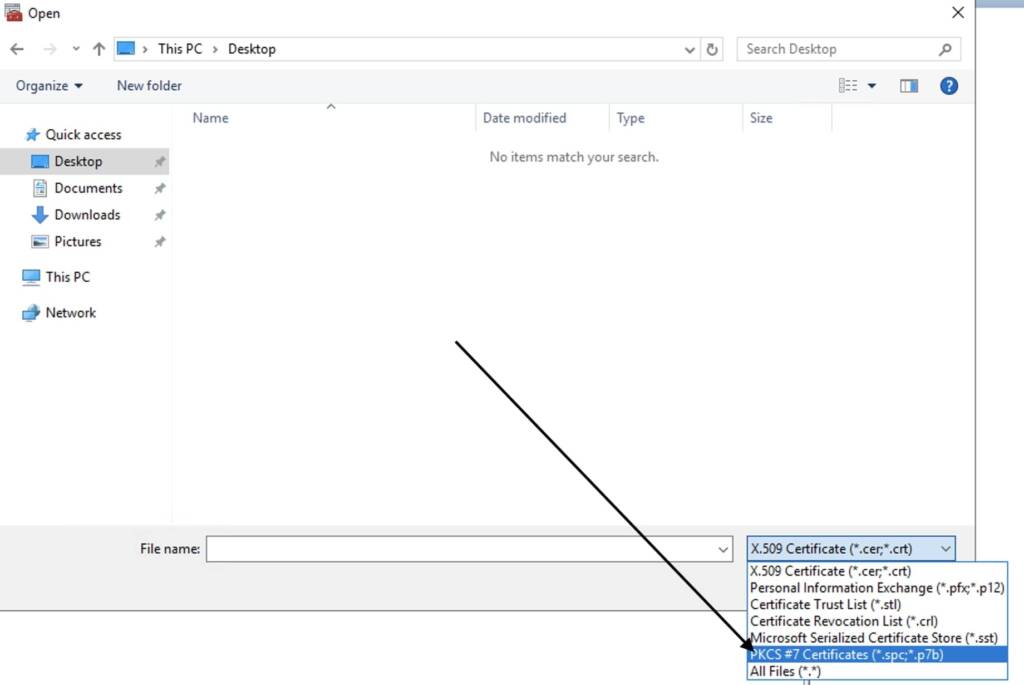This screenshot has height=685, width=1024.
Task: Refresh the Desktop folder view
Action: [x=711, y=48]
